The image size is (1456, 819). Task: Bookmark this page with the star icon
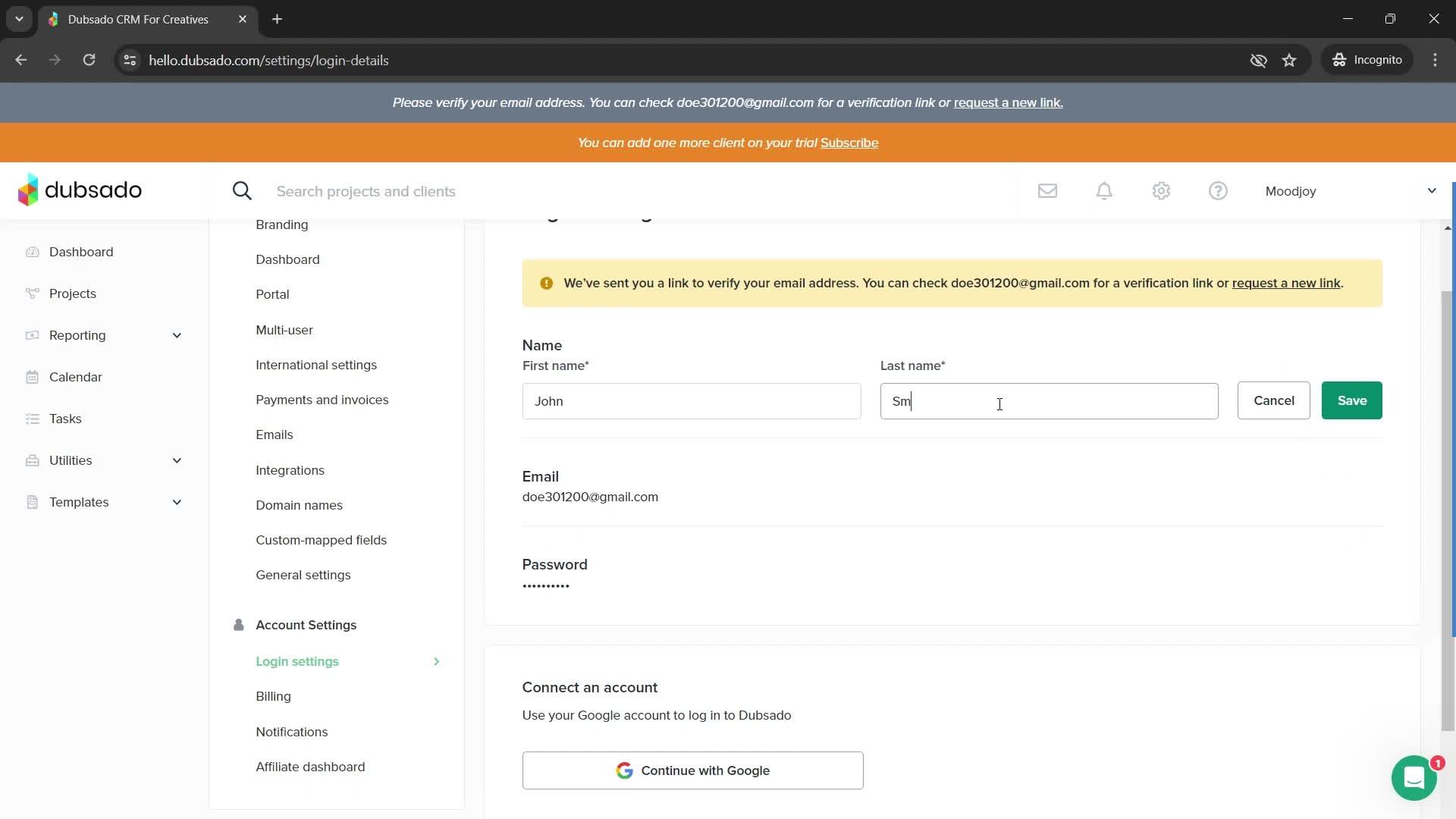click(x=1289, y=60)
